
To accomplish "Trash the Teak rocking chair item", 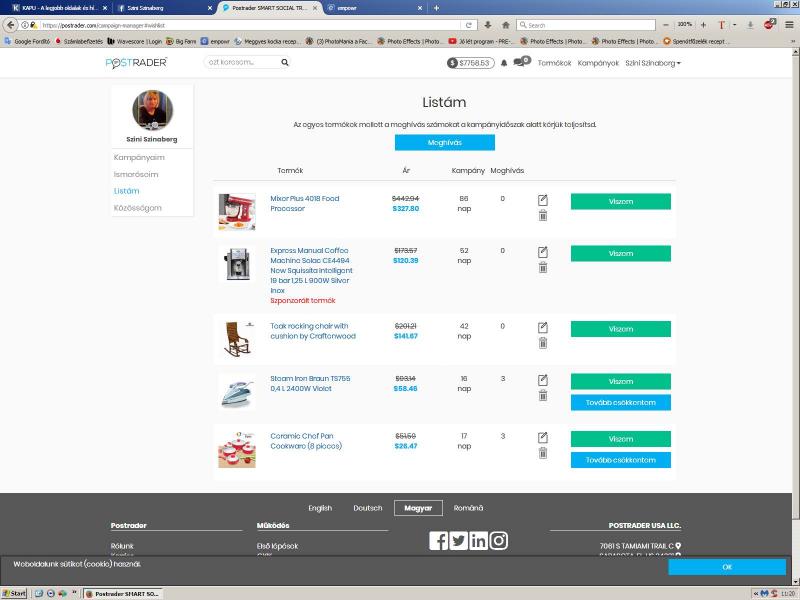I will (543, 343).
